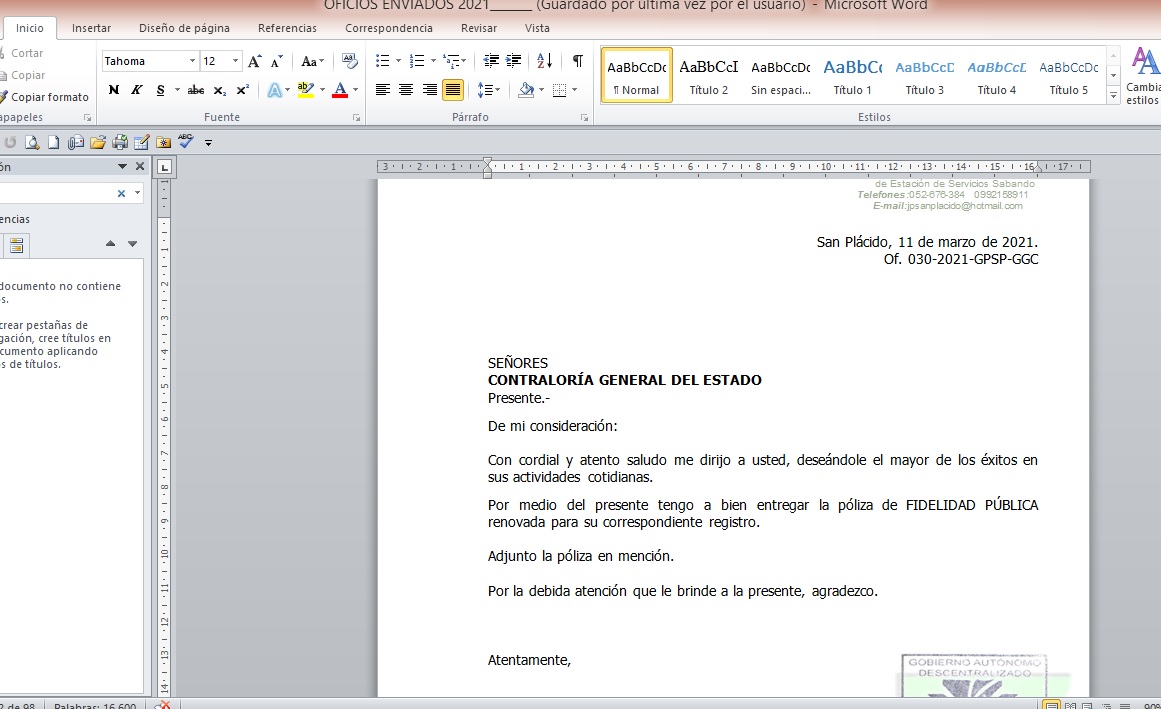Click the bullet list icon
The height and width of the screenshot is (709, 1161).
[382, 61]
